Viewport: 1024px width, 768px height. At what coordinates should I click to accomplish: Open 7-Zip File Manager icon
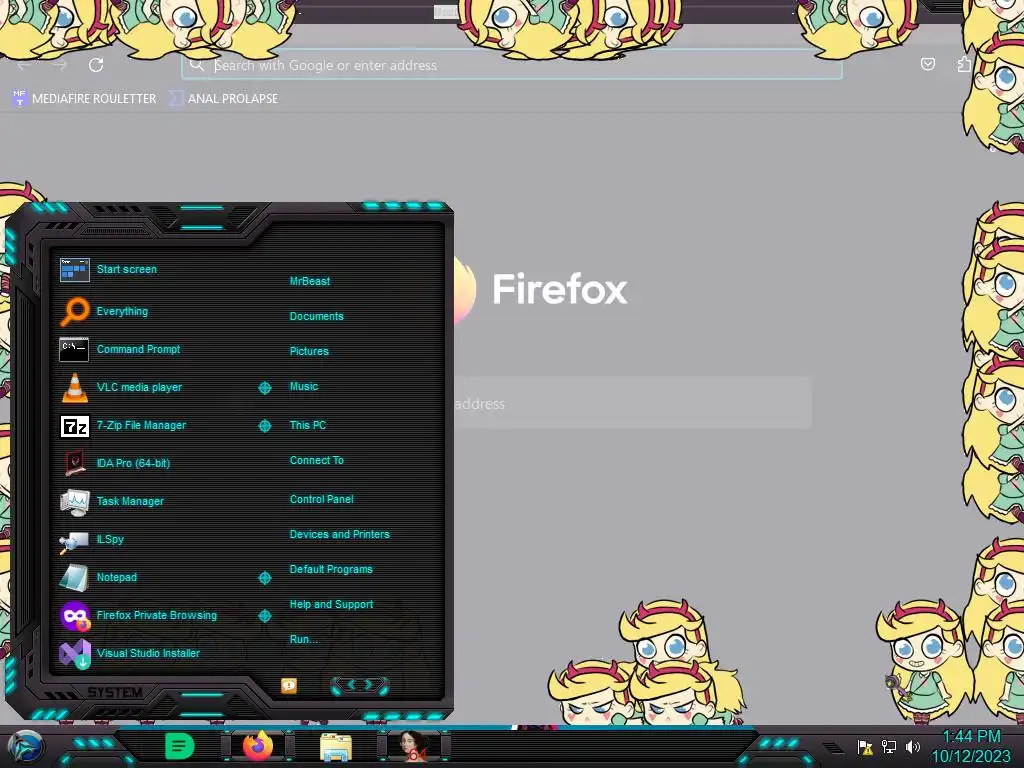click(74, 426)
